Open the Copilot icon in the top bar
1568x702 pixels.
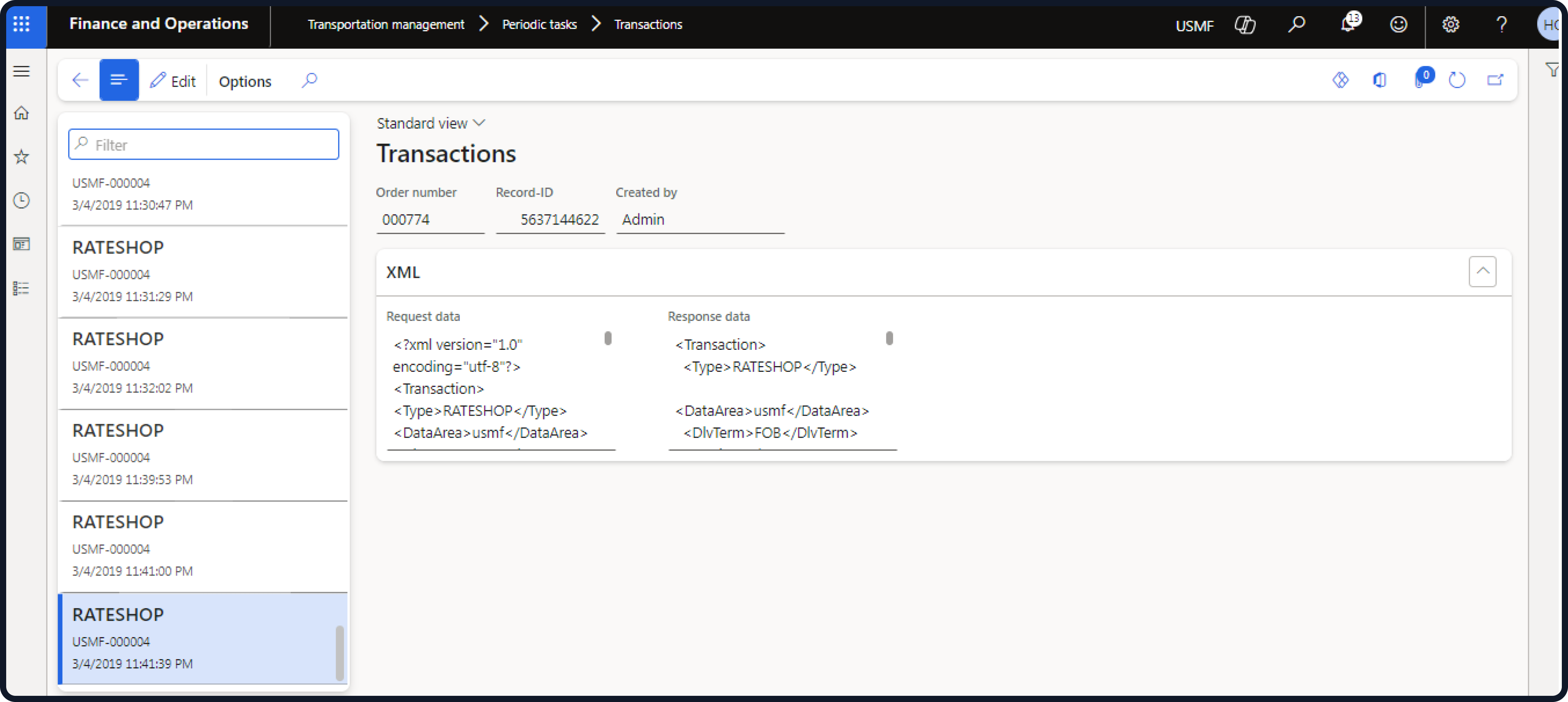[x=1245, y=24]
